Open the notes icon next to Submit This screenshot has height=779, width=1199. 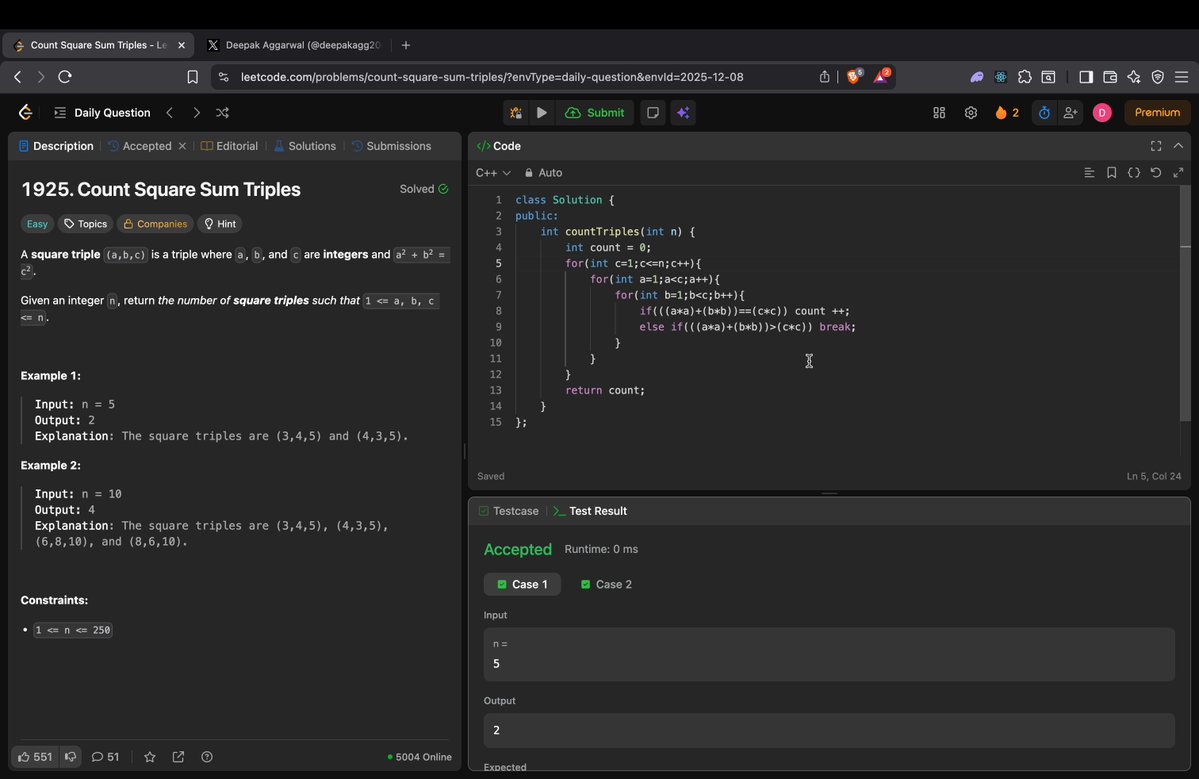[652, 112]
